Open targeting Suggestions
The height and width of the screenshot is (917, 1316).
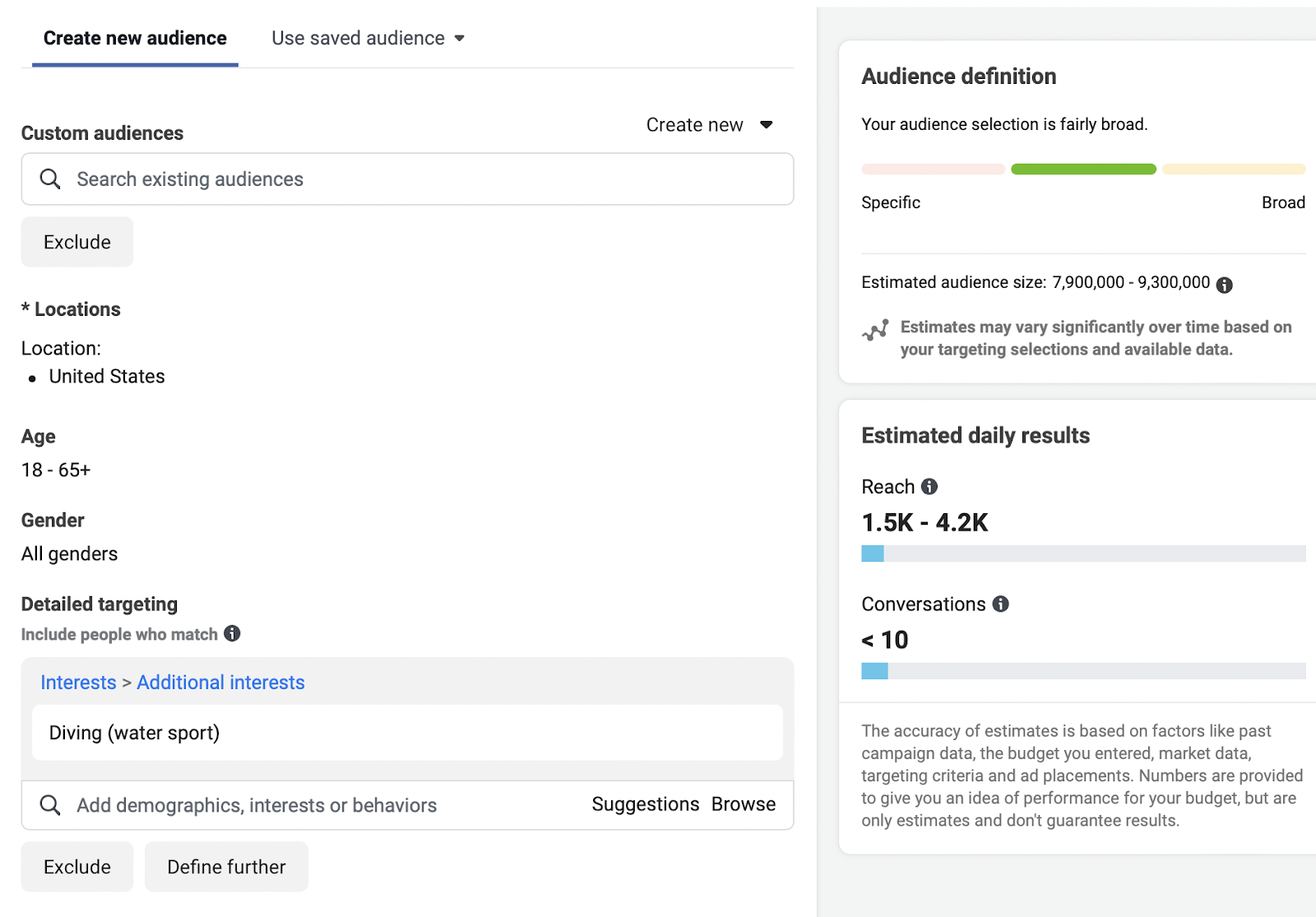(x=646, y=804)
